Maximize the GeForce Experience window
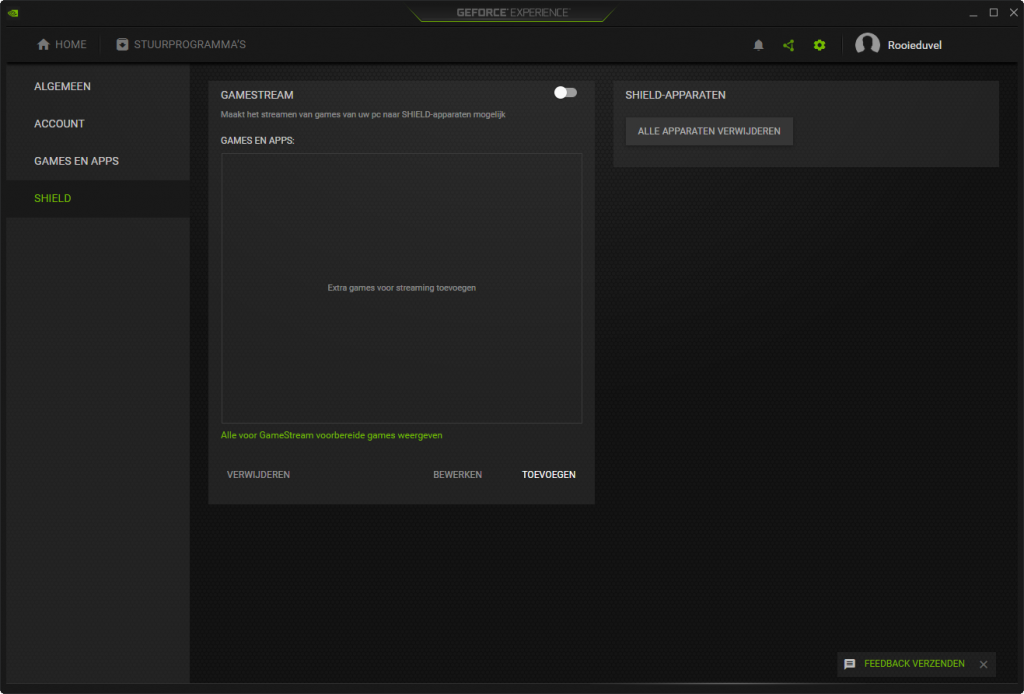This screenshot has width=1024, height=694. (x=993, y=13)
